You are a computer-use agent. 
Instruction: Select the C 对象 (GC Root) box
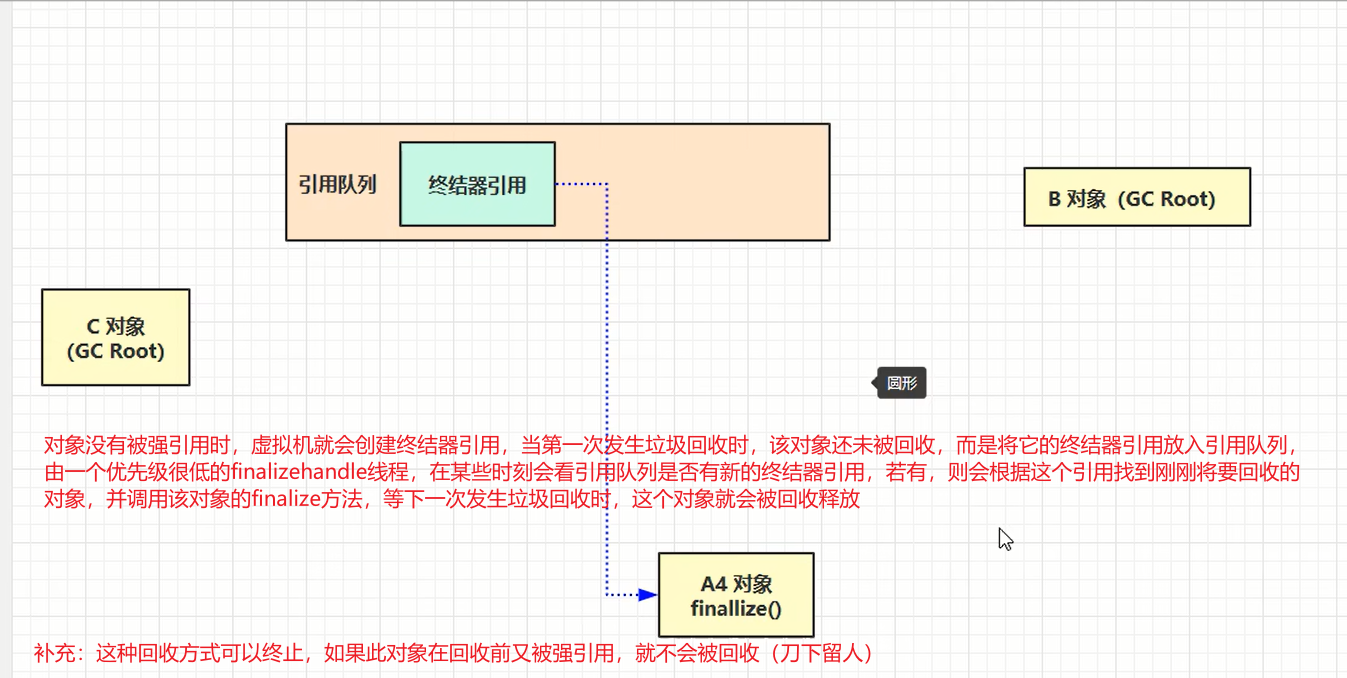pyautogui.click(x=115, y=337)
